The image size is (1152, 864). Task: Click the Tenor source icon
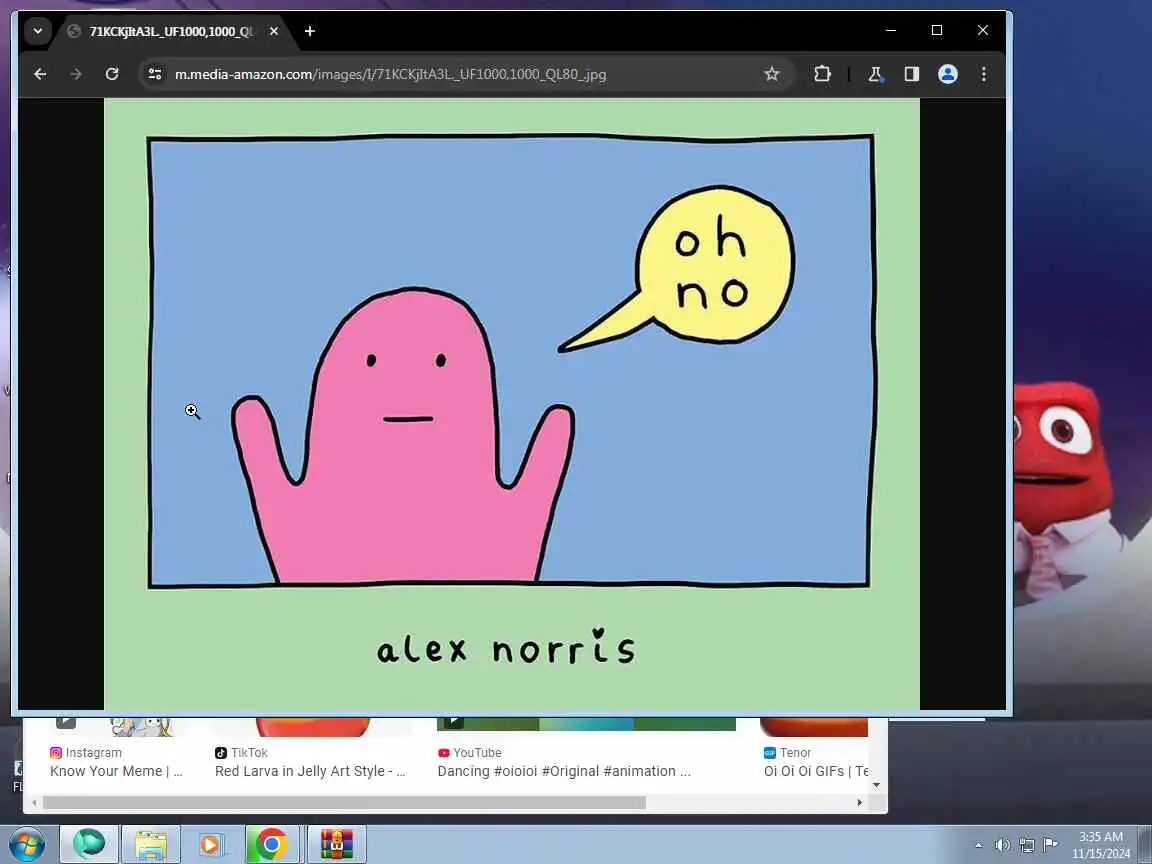tap(770, 752)
